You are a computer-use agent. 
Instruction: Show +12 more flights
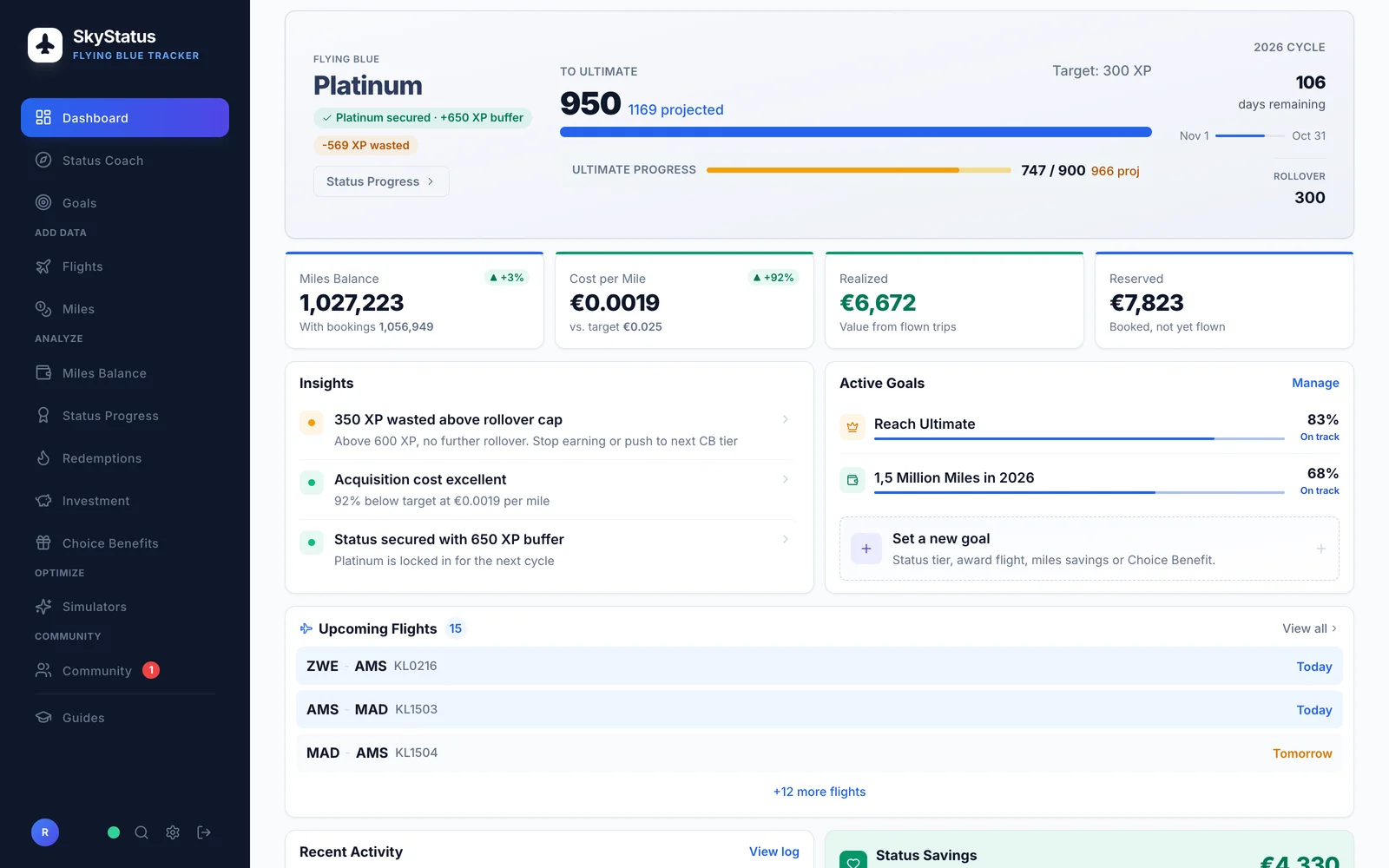820,792
